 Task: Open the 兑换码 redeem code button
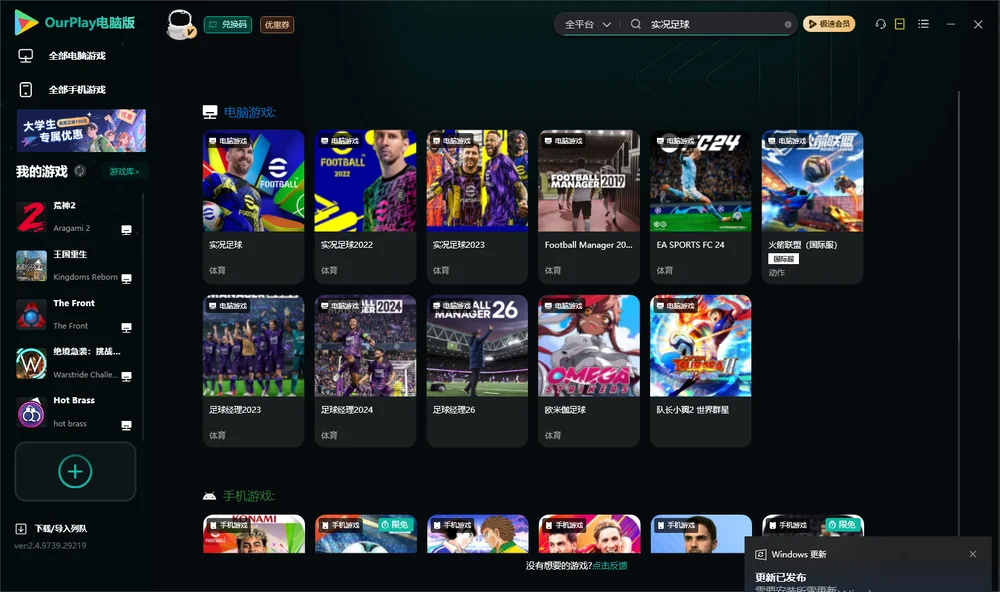point(228,24)
